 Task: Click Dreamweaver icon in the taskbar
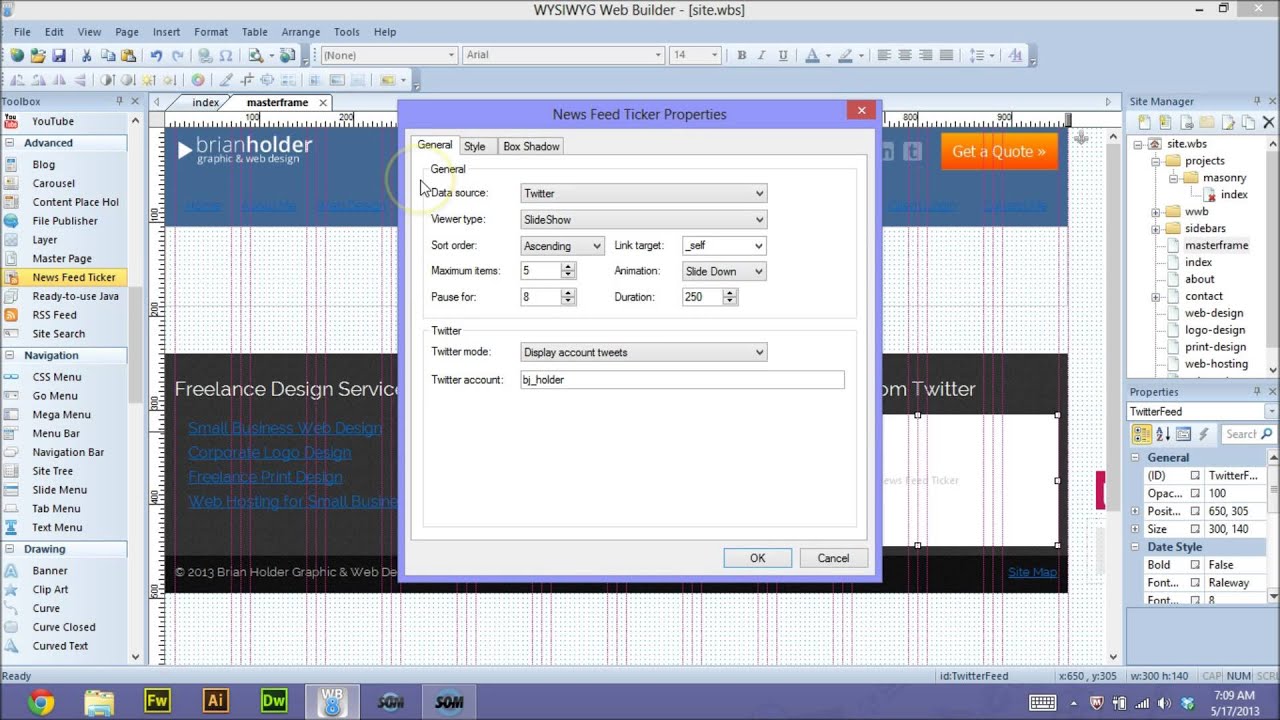(x=273, y=701)
